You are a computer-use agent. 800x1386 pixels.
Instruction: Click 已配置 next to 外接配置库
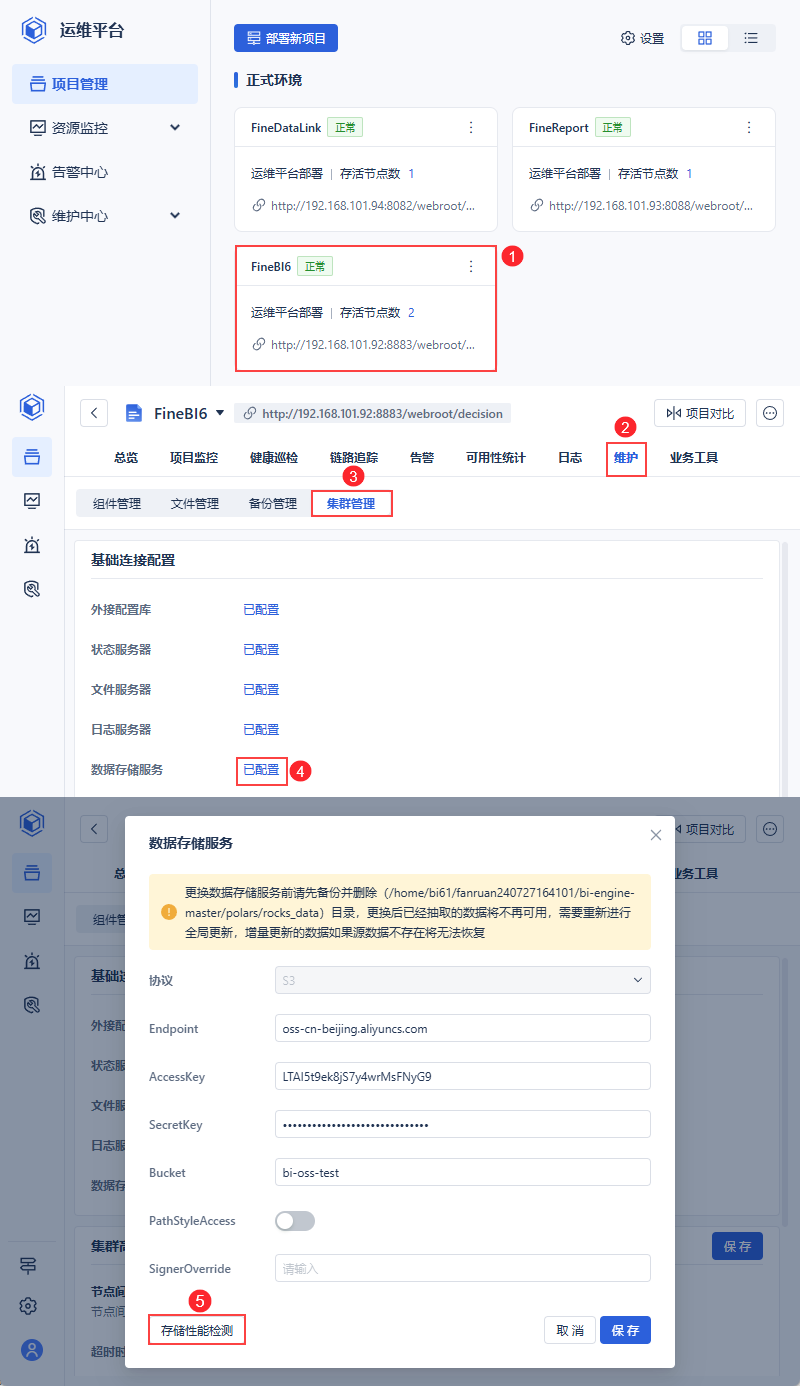tap(261, 610)
